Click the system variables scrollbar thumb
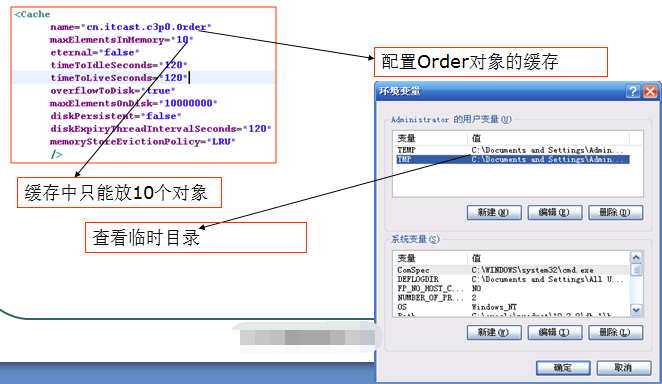662x384 pixels. pos(636,270)
